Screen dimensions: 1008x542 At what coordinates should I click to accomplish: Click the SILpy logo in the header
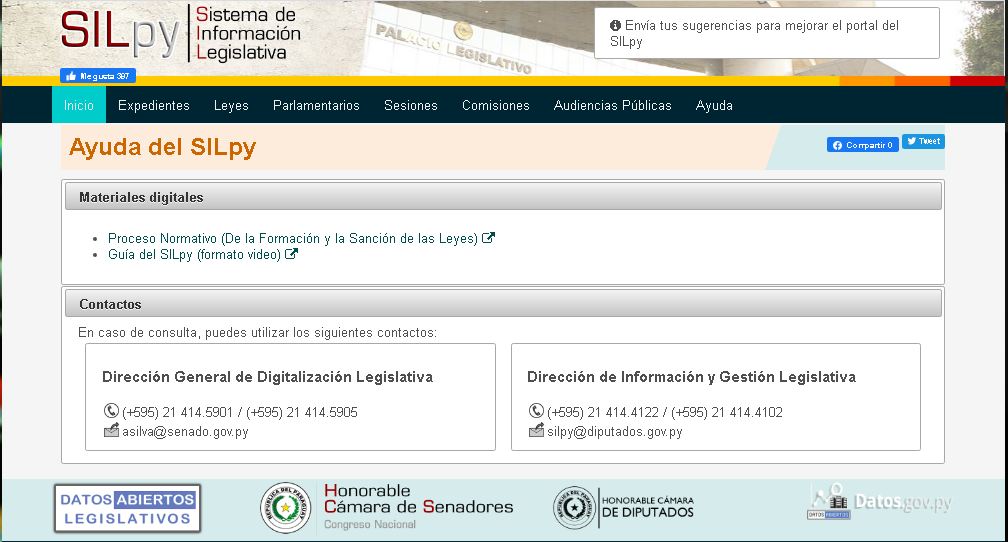pyautogui.click(x=181, y=33)
